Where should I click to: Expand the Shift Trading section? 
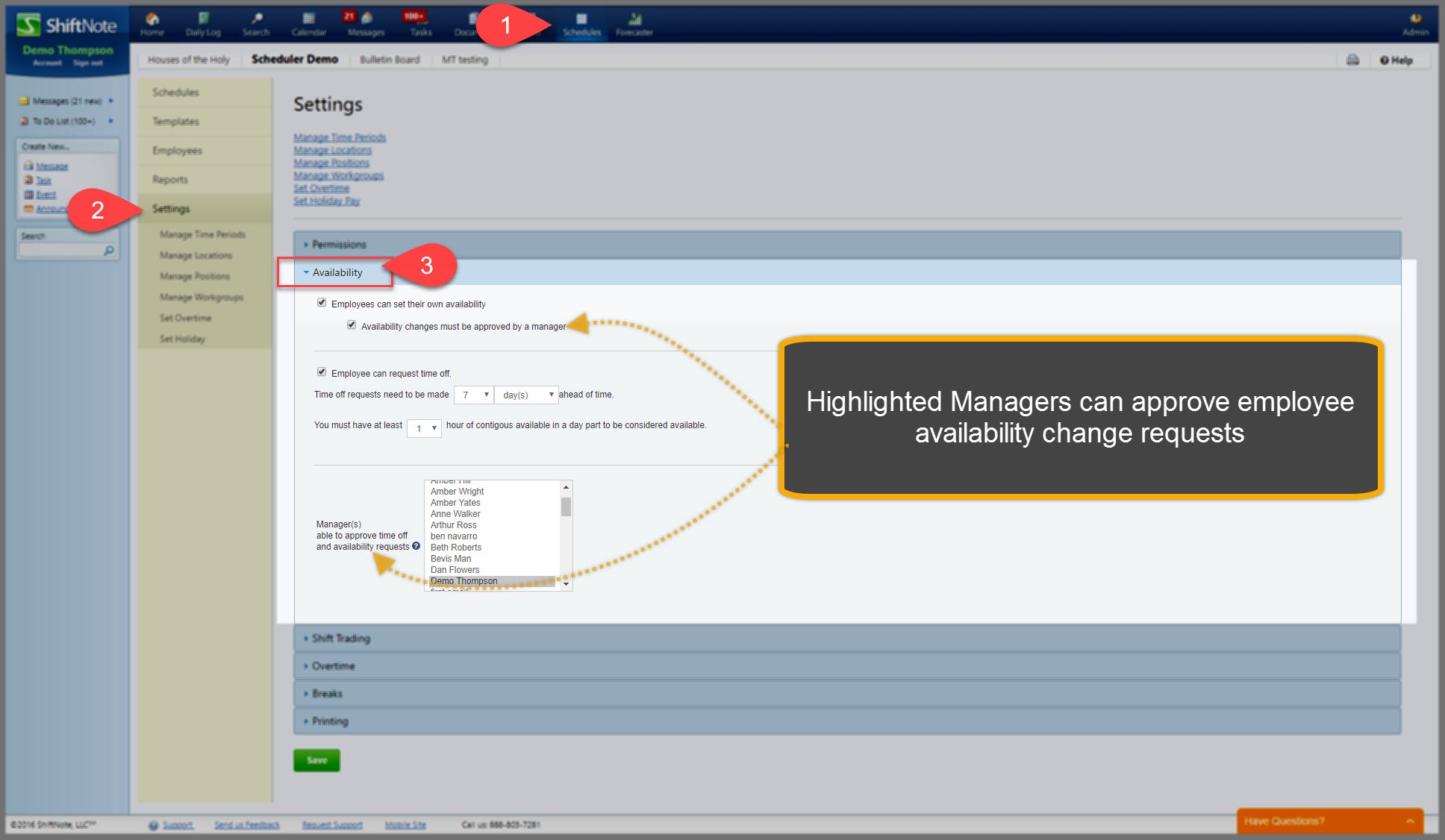click(341, 639)
